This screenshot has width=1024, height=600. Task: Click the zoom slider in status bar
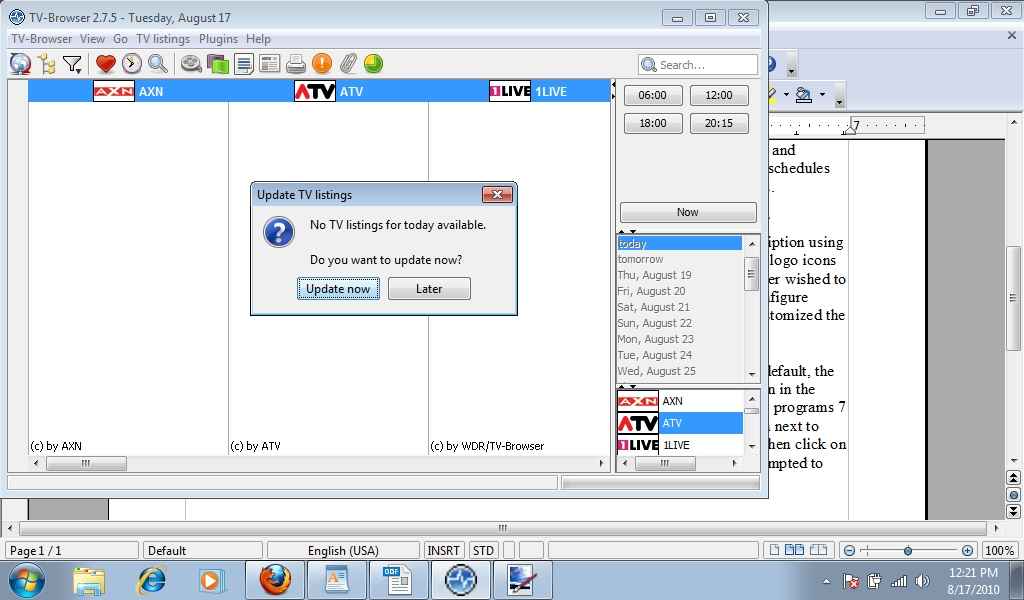[907, 551]
